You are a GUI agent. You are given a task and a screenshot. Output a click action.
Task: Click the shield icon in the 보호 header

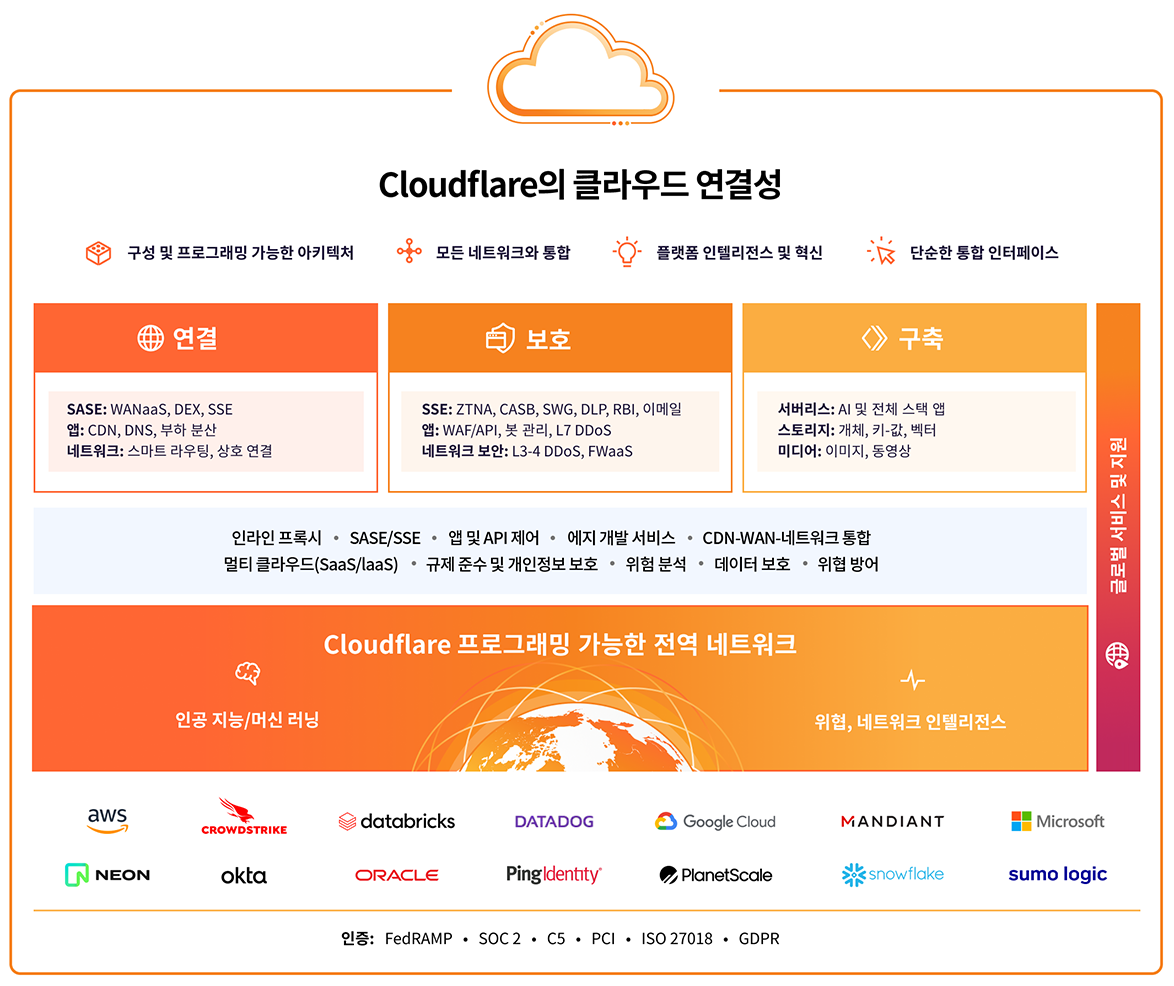click(x=500, y=338)
